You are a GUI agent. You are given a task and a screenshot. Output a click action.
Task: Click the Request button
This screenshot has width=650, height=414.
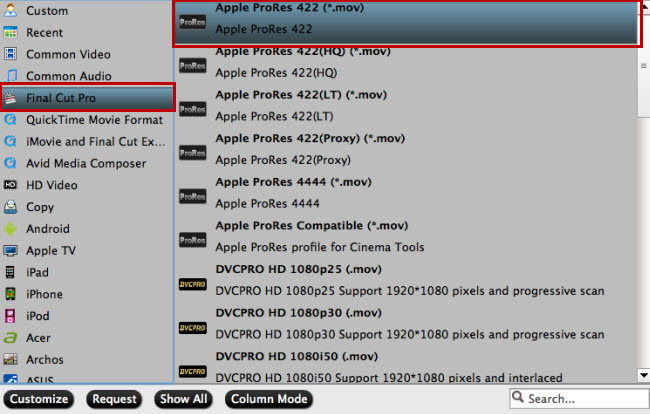[114, 399]
